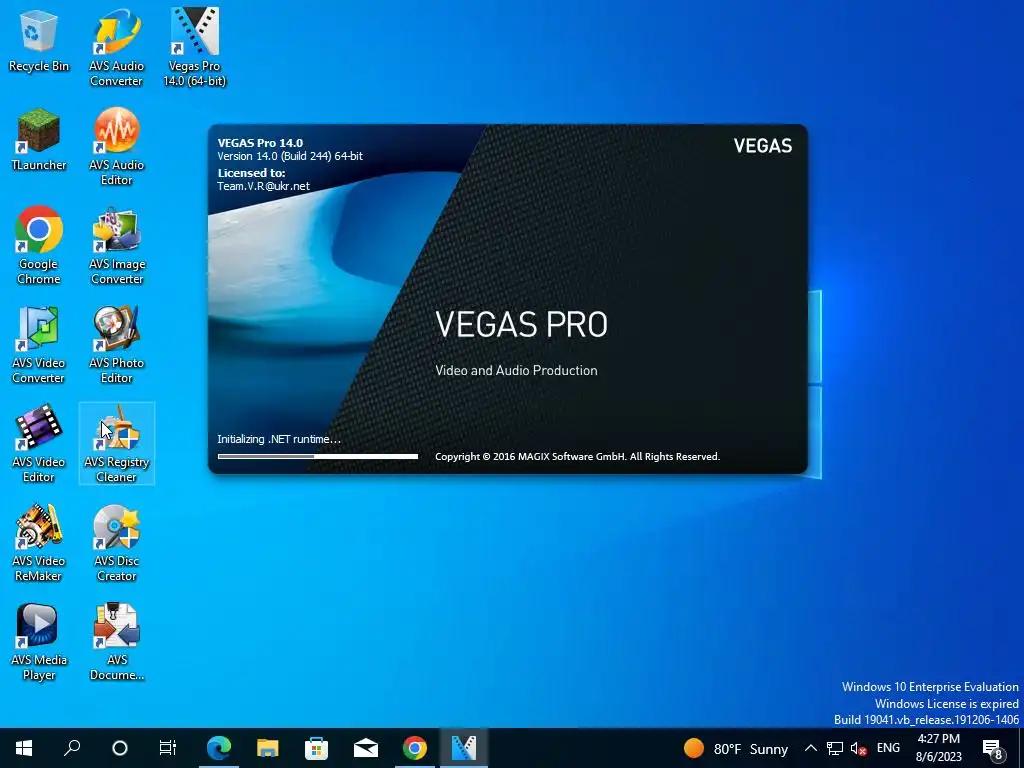Screen dimensions: 1024x768
Task: Open the network status tray icon
Action: pyautogui.click(x=835, y=748)
